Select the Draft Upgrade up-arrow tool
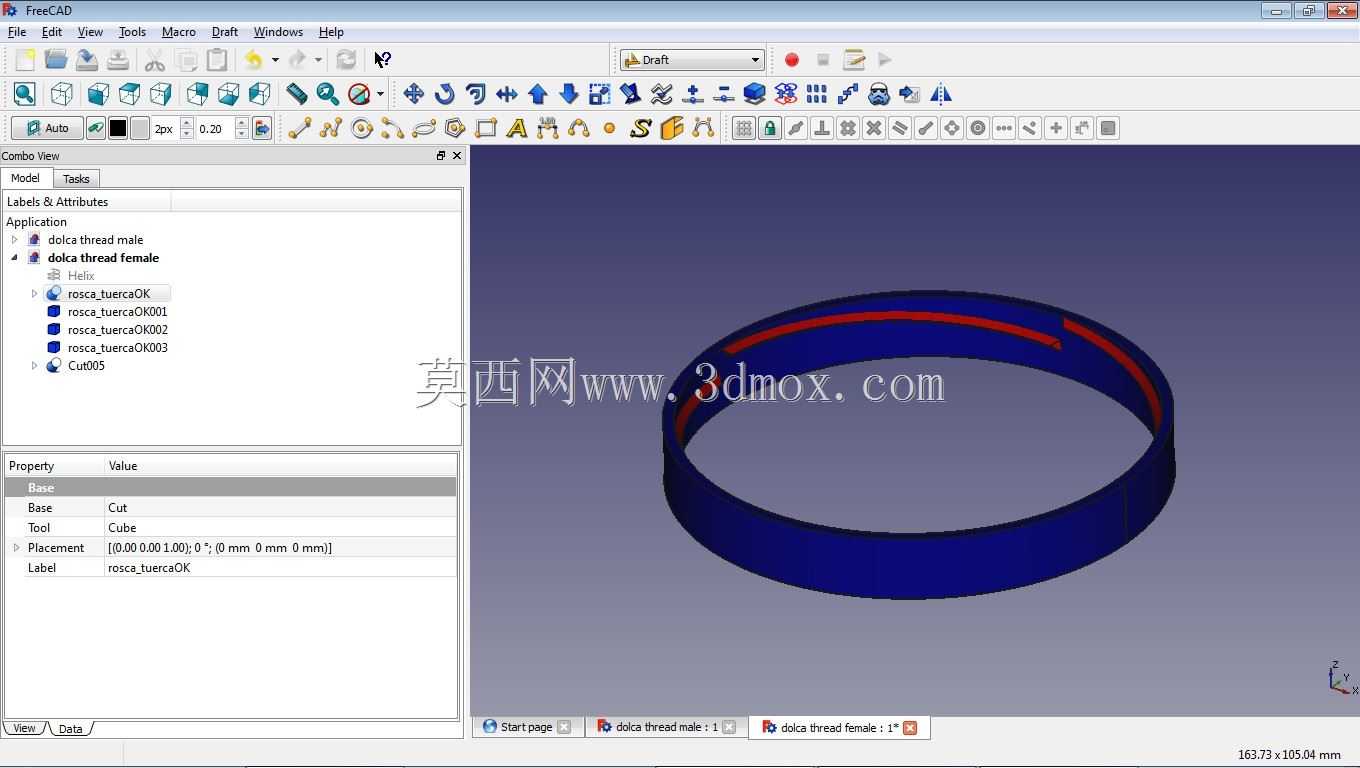The image size is (1360, 768). 537,94
